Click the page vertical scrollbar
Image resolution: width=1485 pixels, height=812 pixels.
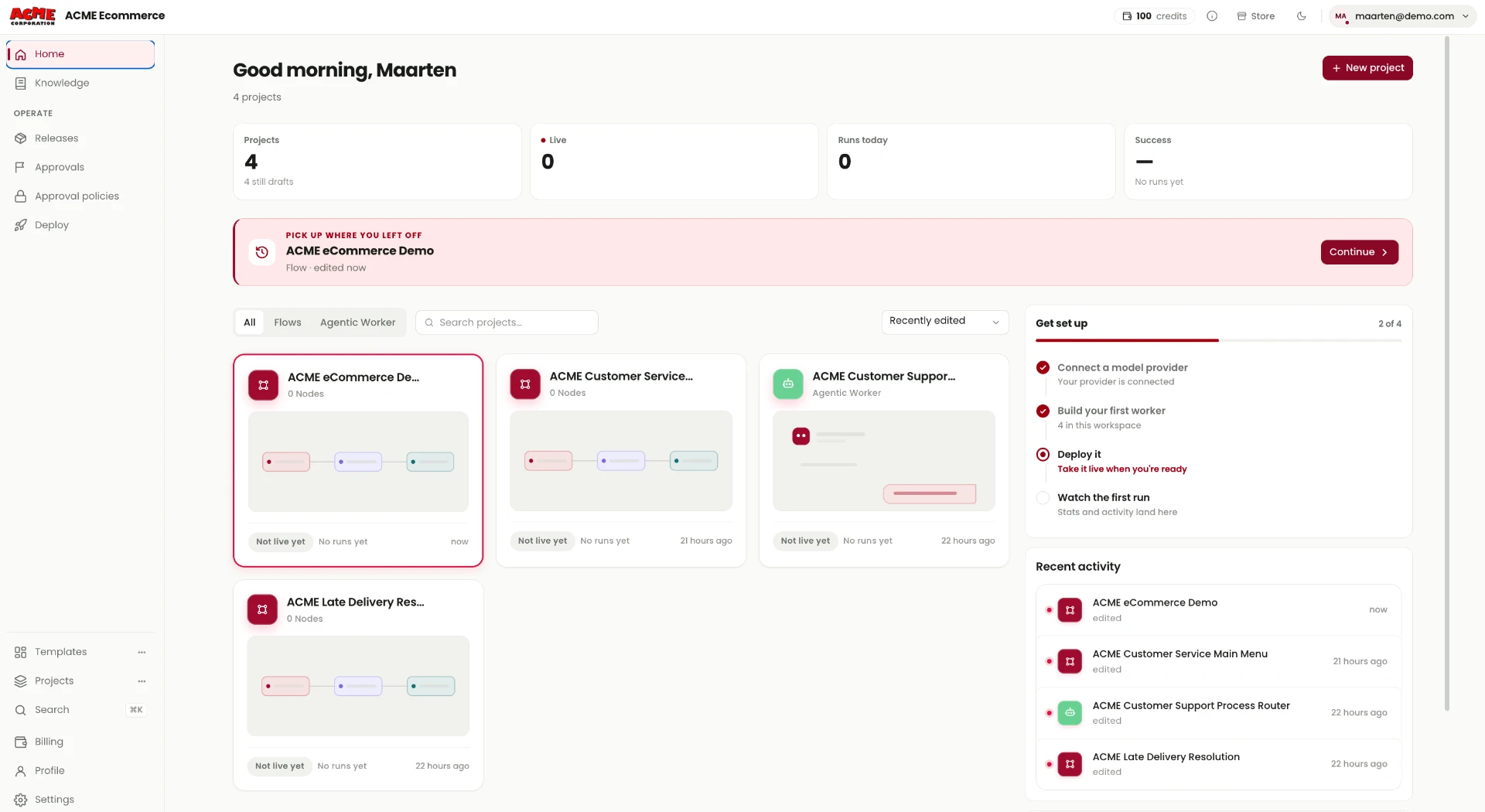(x=1447, y=374)
